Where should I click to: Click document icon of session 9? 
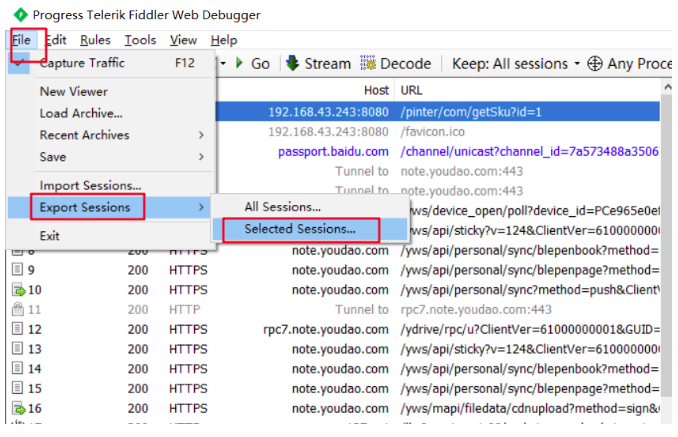click(17, 270)
